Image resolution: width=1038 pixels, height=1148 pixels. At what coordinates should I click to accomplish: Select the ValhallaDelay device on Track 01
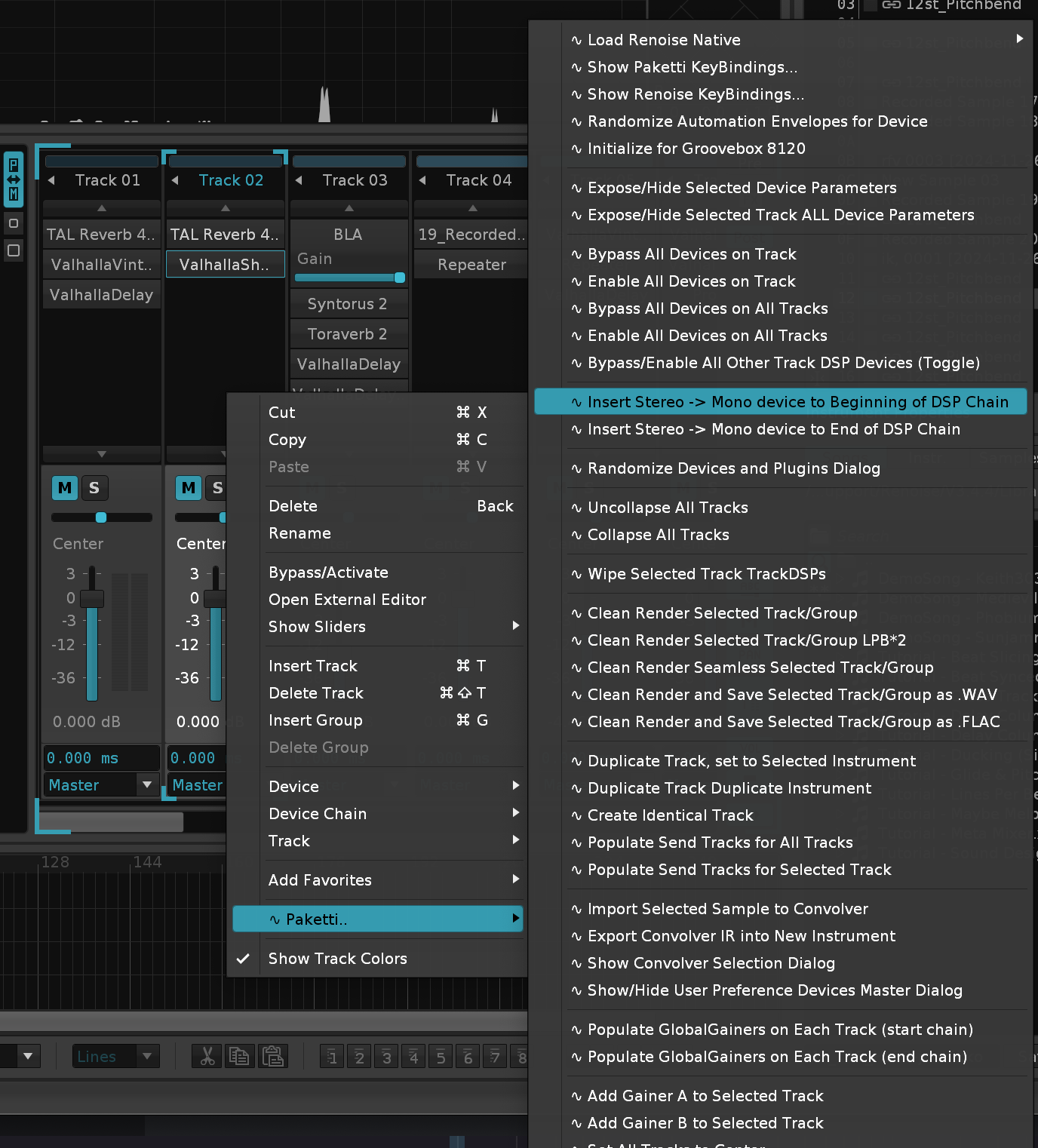coord(101,295)
